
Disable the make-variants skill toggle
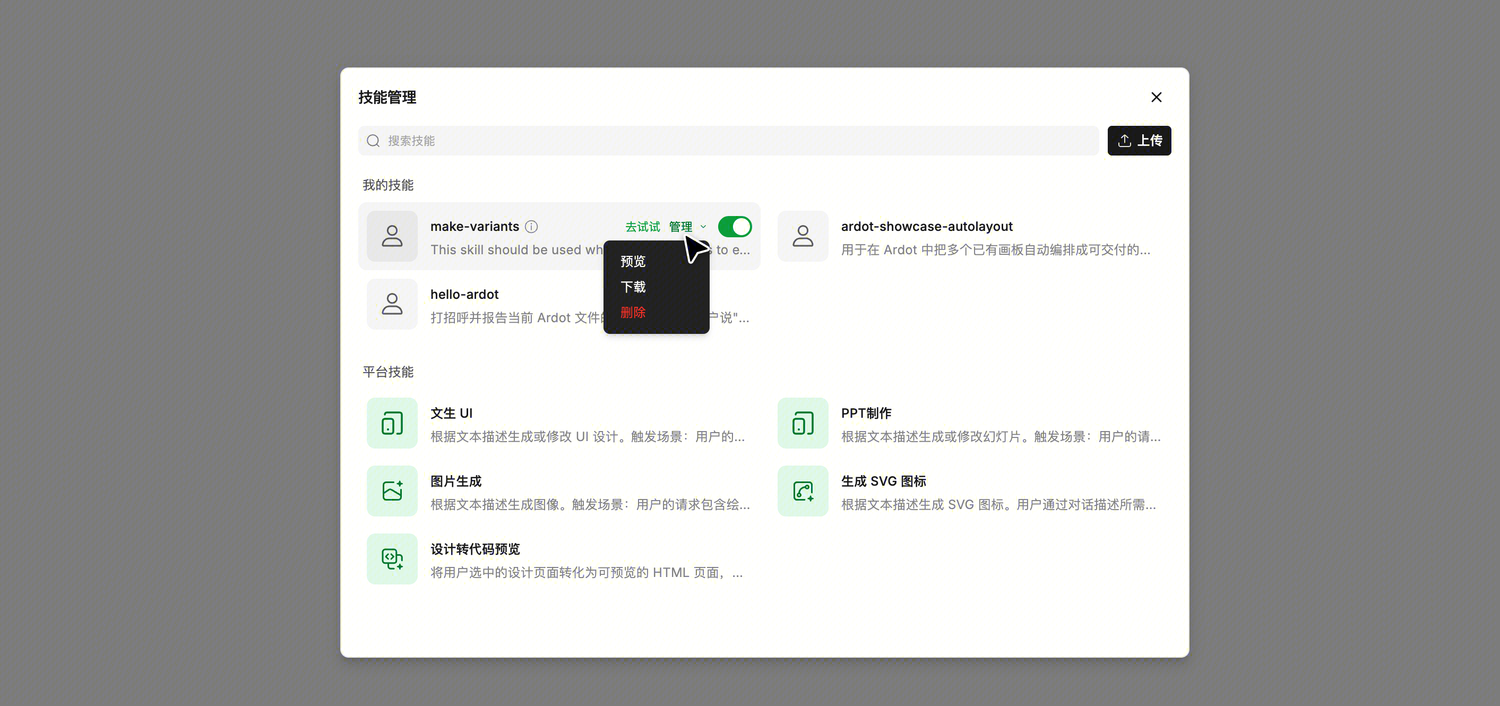[x=735, y=227]
